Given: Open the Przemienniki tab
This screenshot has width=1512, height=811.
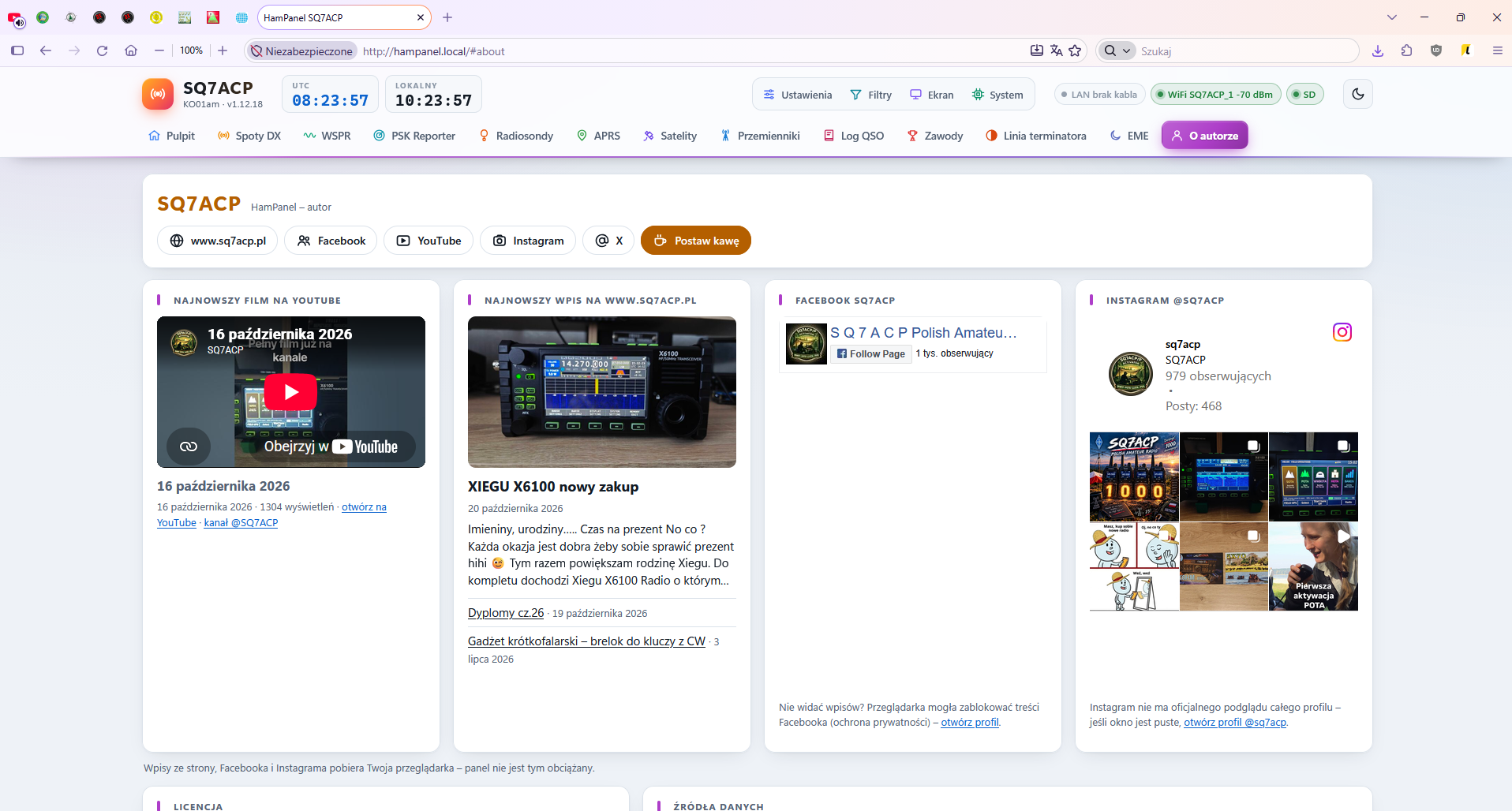Looking at the screenshot, I should (760, 136).
